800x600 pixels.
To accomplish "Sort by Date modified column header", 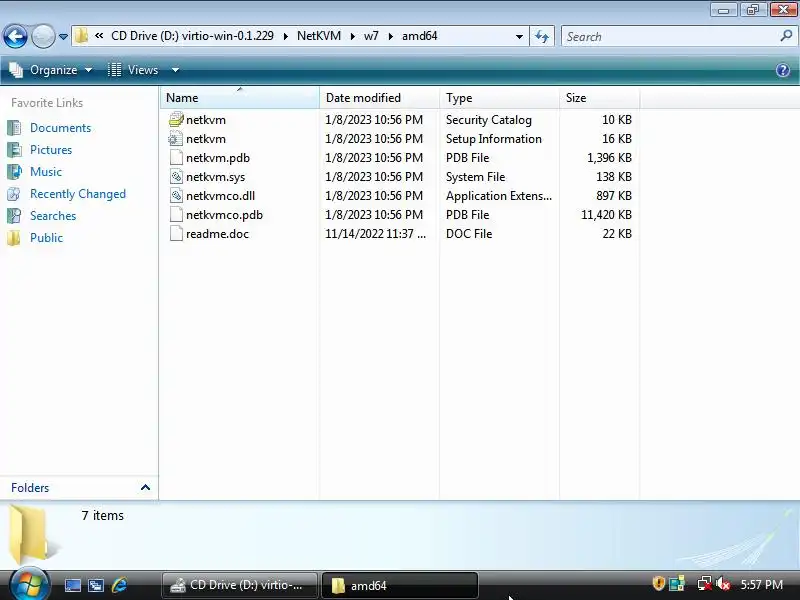I will [x=379, y=97].
